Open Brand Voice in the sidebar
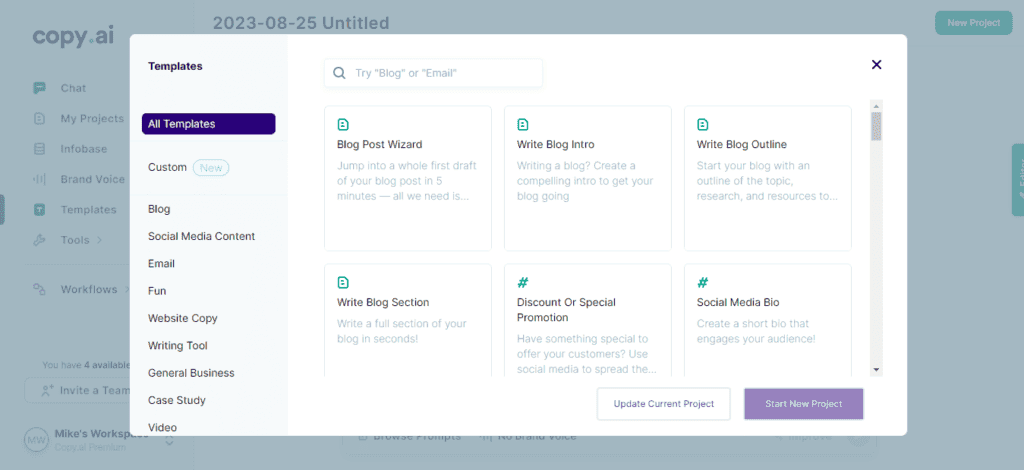The height and width of the screenshot is (470, 1024). coord(93,179)
